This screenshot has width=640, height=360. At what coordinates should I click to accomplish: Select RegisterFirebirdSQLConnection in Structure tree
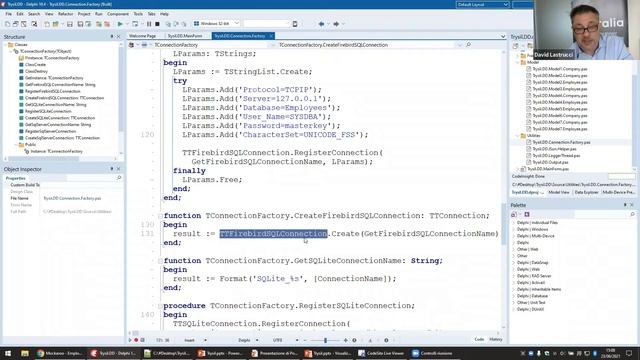[x=53, y=91]
